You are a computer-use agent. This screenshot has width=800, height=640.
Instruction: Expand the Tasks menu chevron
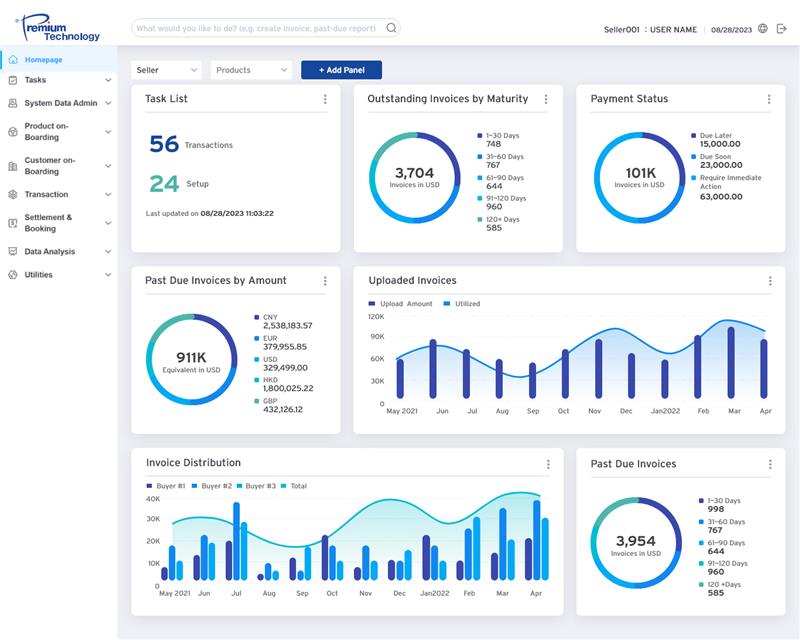108,80
